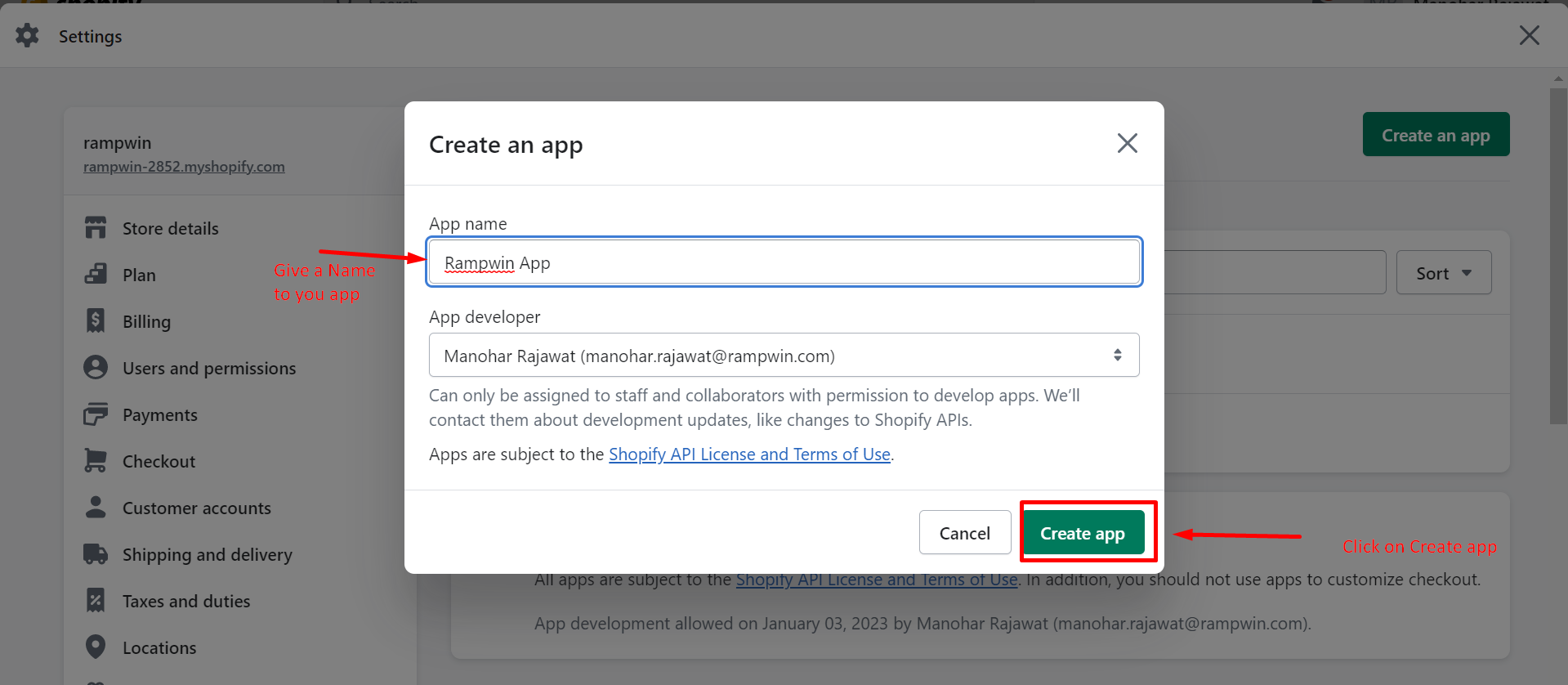Viewport: 1568px width, 685px height.
Task: Expand the Sort dropdown
Action: coord(1443,273)
